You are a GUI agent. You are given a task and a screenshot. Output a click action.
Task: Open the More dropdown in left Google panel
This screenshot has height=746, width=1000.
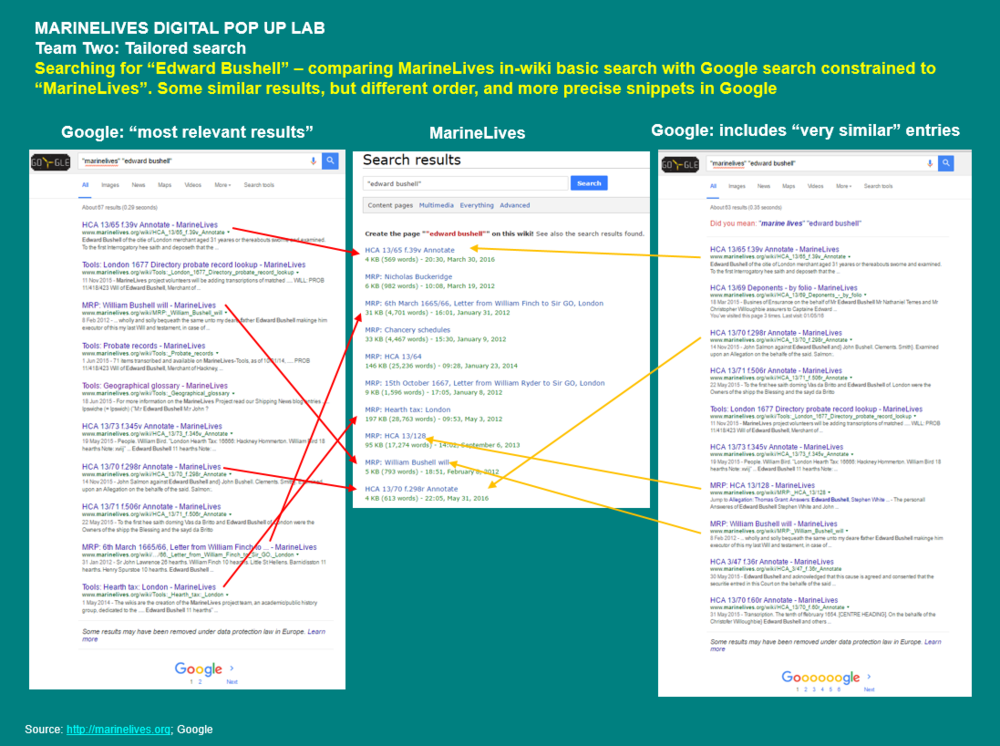[x=222, y=185]
